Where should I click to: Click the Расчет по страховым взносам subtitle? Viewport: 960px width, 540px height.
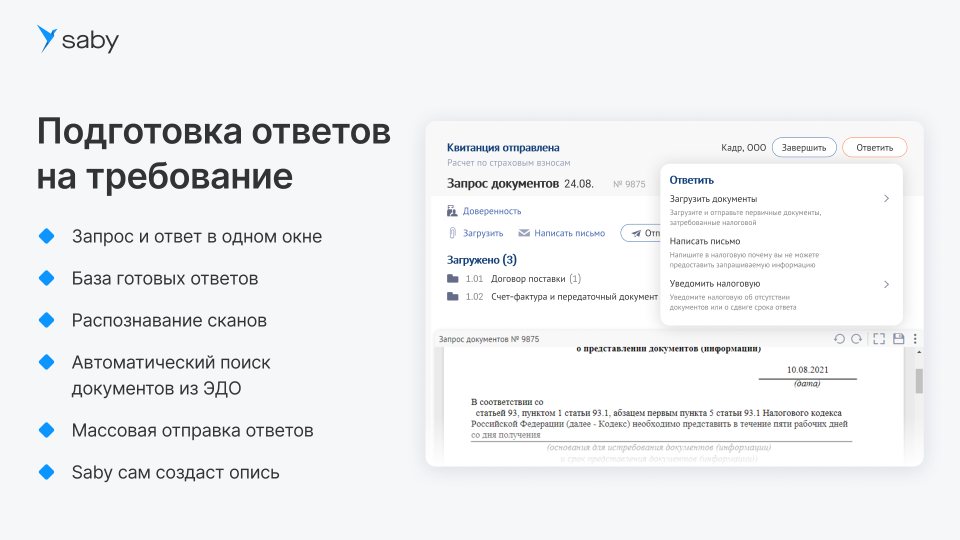pyautogui.click(x=508, y=163)
